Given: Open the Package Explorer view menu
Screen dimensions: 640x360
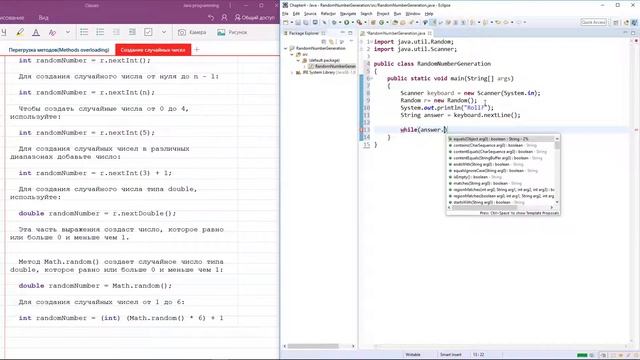Looking at the screenshot, I should (342, 42).
